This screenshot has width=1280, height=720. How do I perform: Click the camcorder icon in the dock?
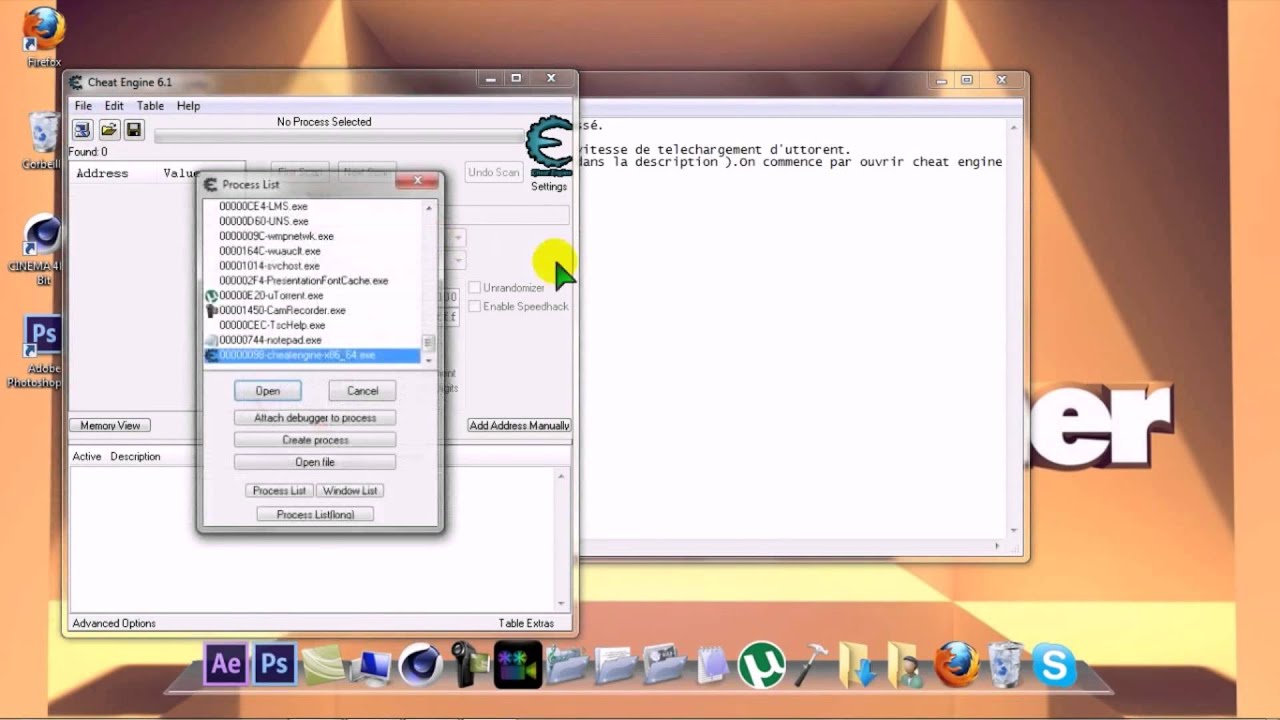pos(469,665)
